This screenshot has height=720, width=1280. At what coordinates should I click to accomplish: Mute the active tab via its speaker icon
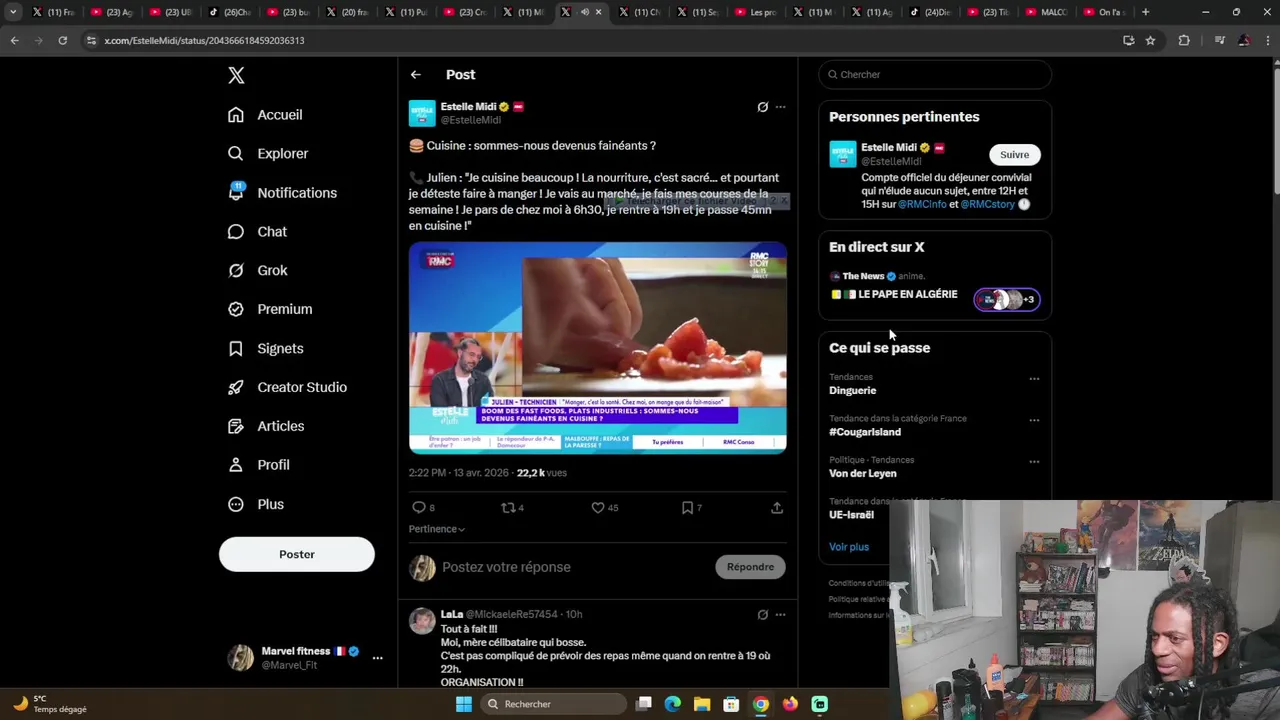[585, 12]
